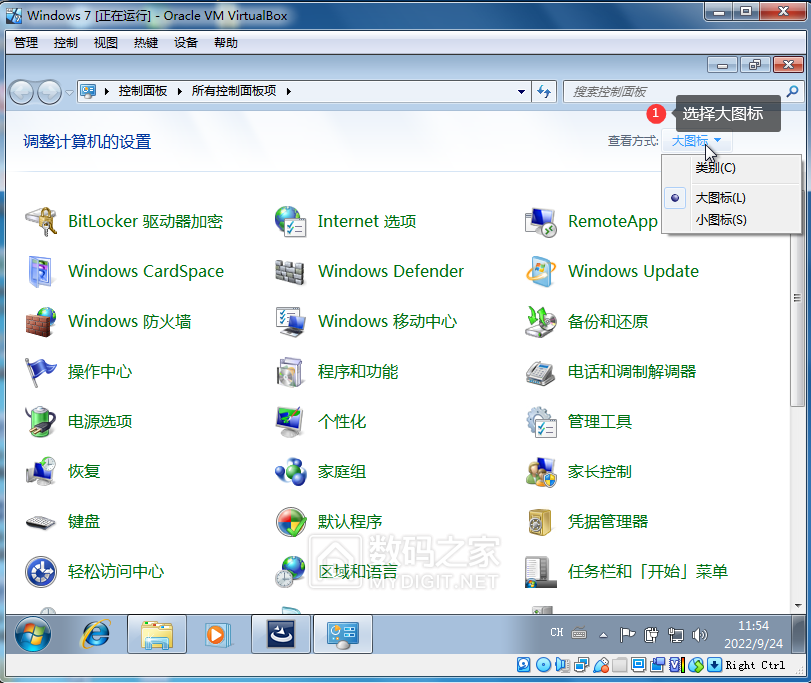Open the 操作中心 flag icon
The image size is (811, 683).
pyautogui.click(x=40, y=372)
